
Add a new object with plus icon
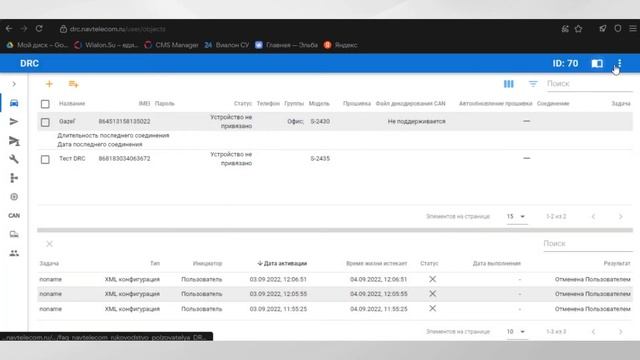click(x=49, y=84)
